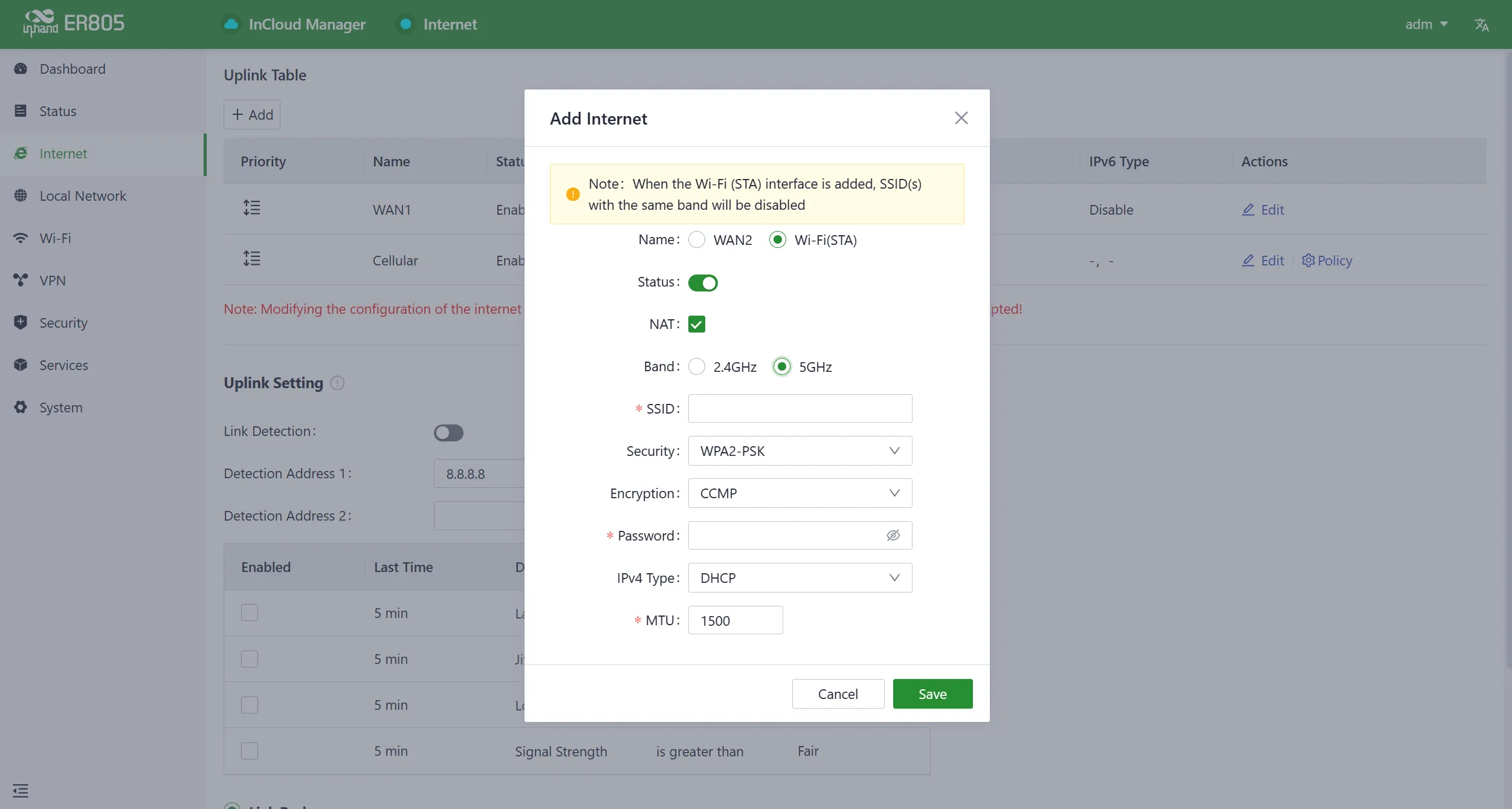Click the Cellular priority sort icon

(x=251, y=259)
